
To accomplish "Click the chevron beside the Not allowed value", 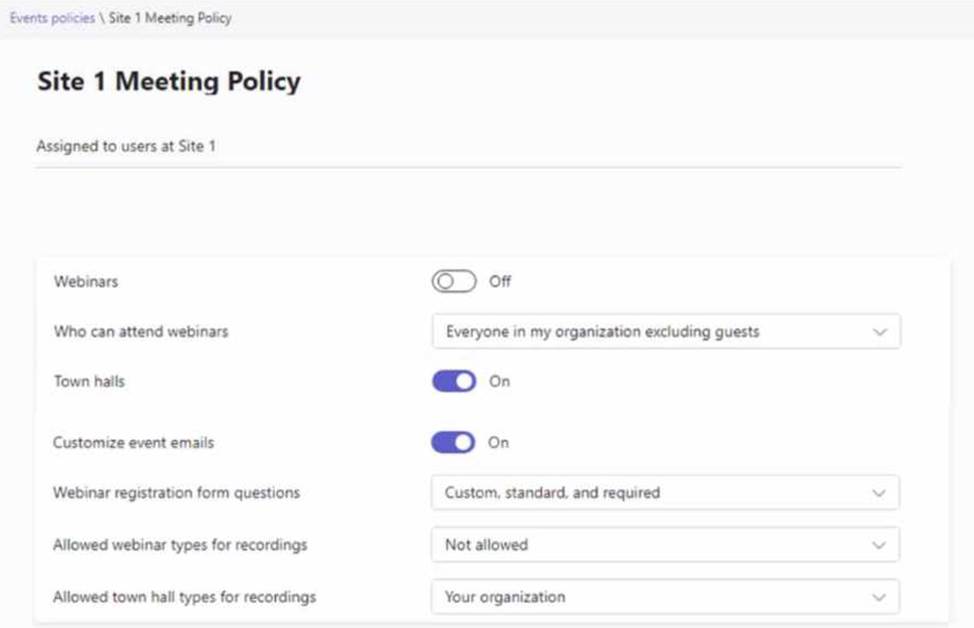I will pyautogui.click(x=879, y=545).
